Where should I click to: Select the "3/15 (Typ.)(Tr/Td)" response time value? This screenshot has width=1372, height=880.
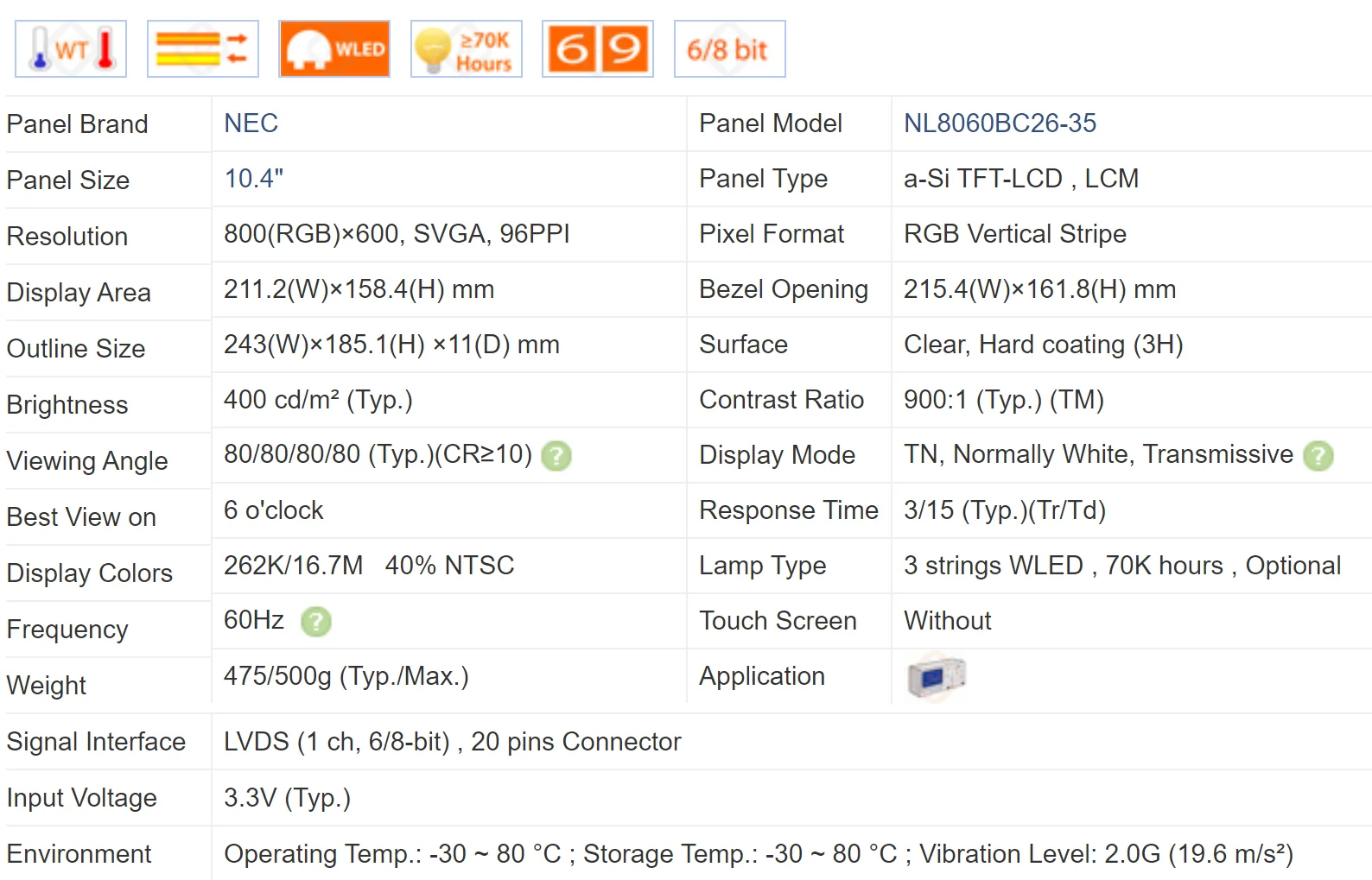click(x=1005, y=510)
